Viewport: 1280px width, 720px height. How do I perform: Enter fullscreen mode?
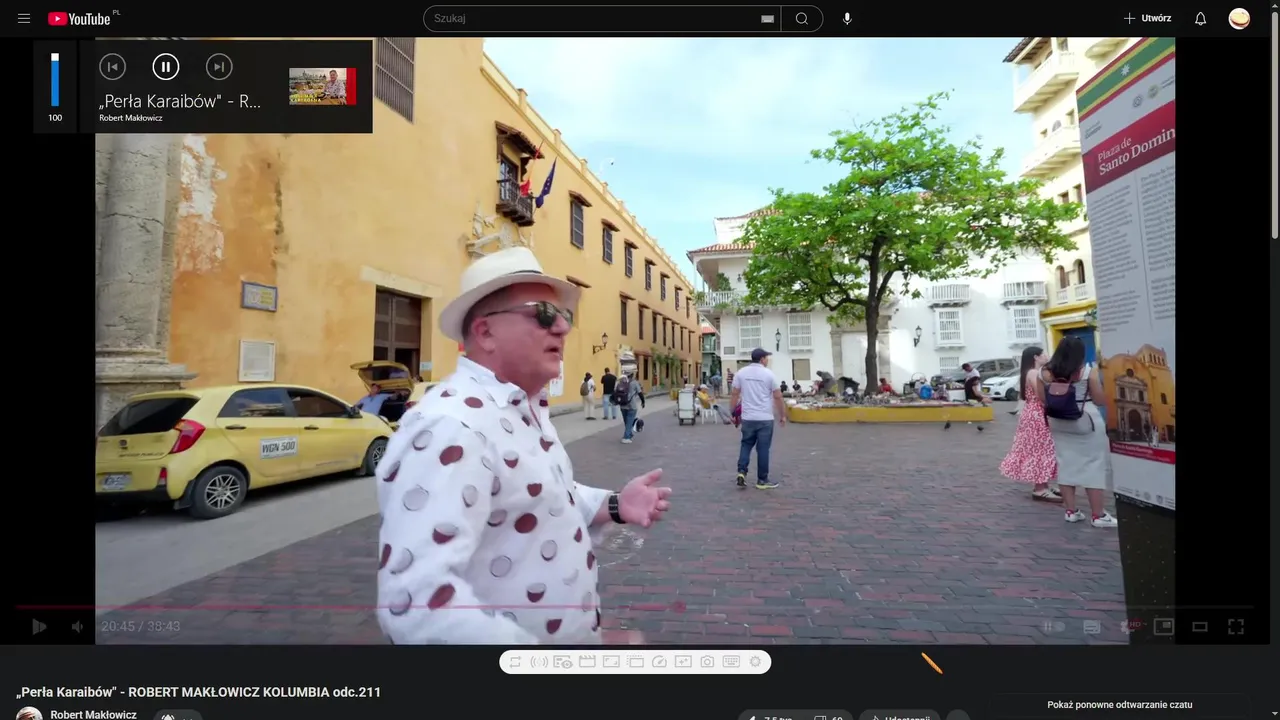click(1236, 627)
